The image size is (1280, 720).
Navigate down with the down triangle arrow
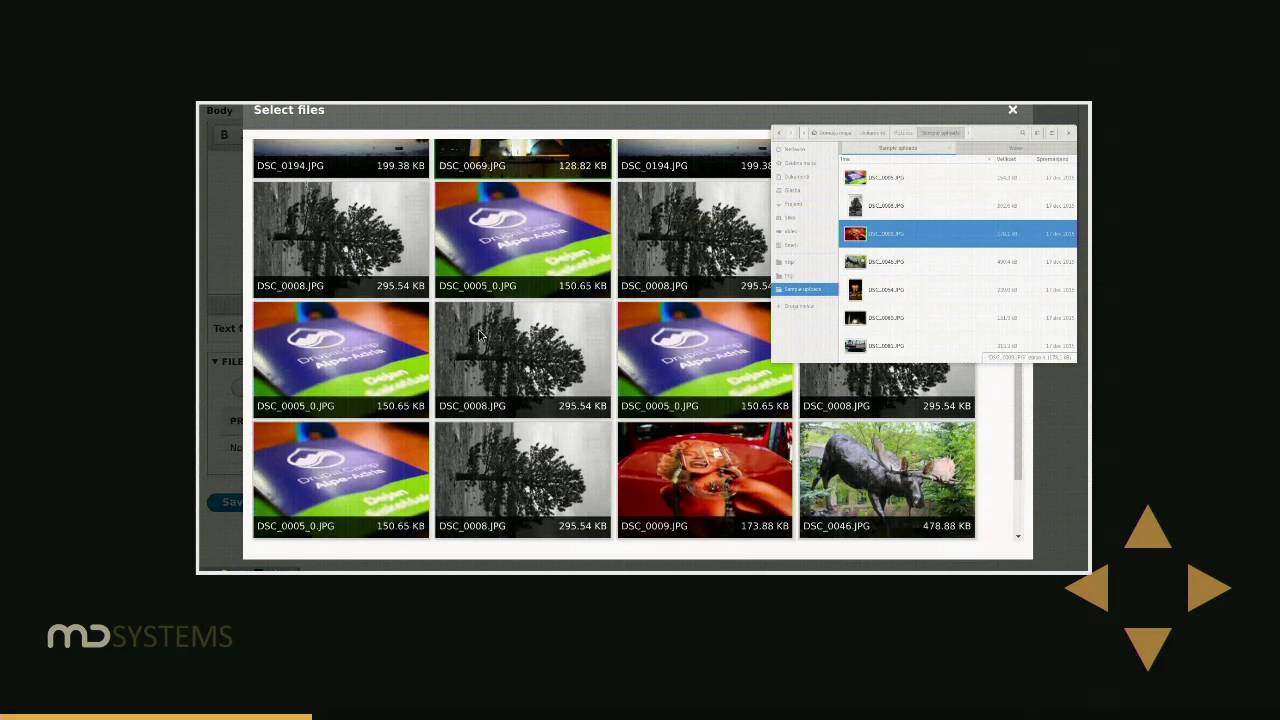point(1148,649)
